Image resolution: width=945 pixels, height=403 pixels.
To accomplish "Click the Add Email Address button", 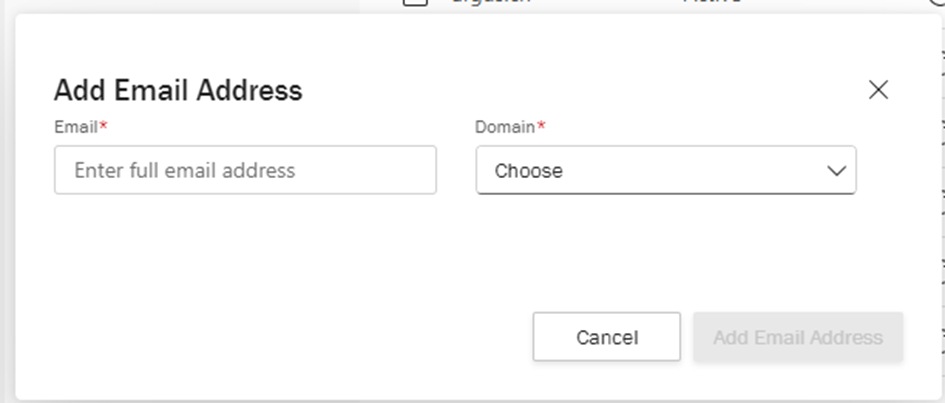I will click(x=797, y=337).
